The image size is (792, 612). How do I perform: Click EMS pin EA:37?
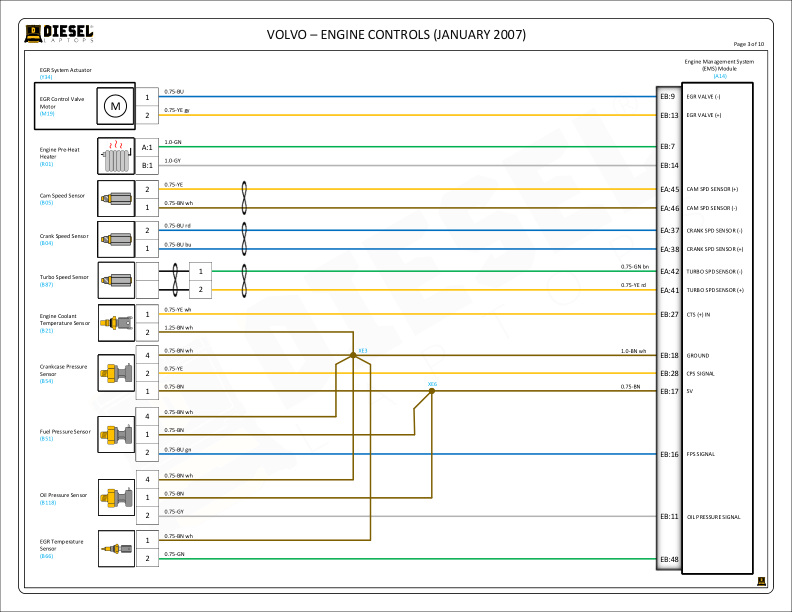click(x=670, y=230)
